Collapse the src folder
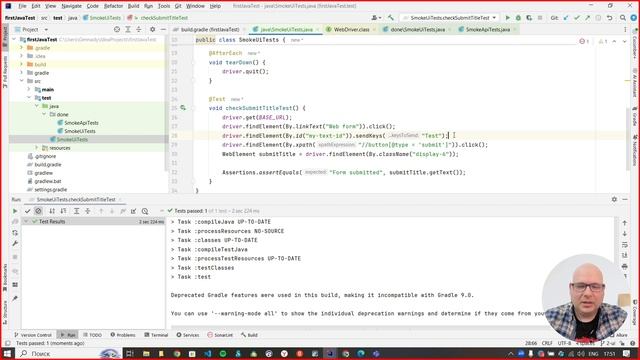This screenshot has width=640, height=360. 22,81
